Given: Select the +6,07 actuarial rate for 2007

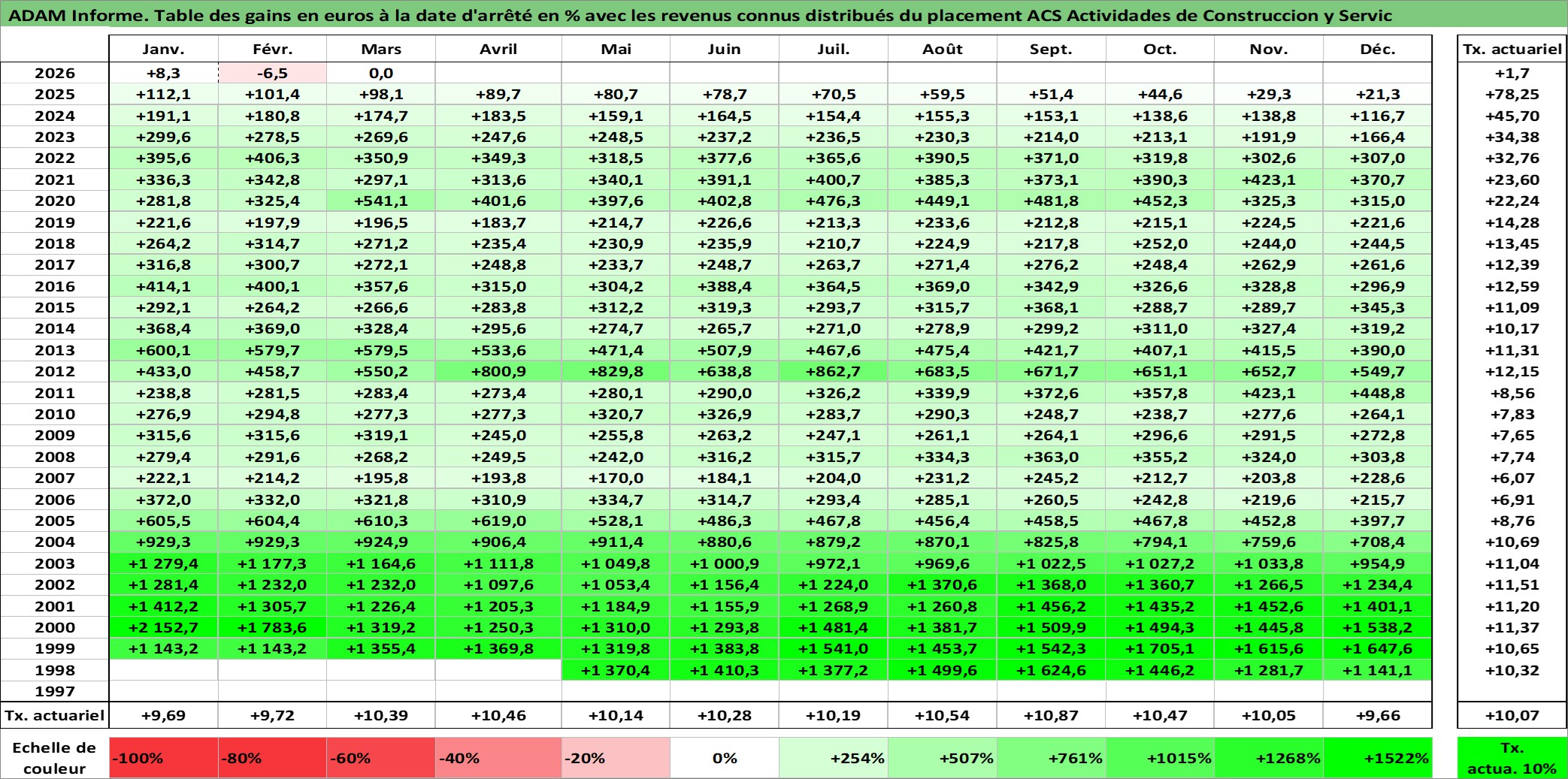Looking at the screenshot, I should pyautogui.click(x=1512, y=478).
